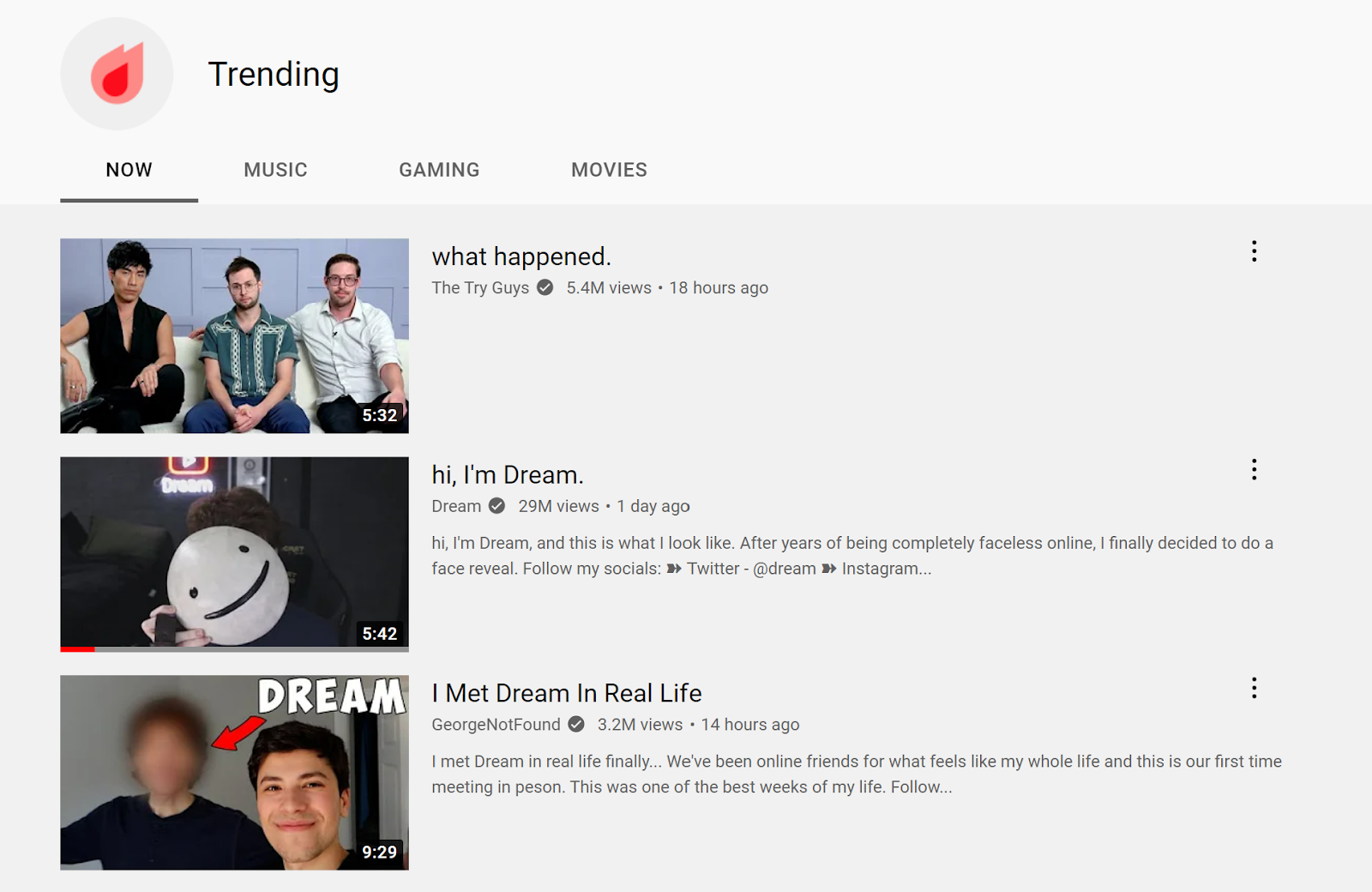Click the "29M views" text
The width and height of the screenshot is (1372, 892).
(x=558, y=506)
